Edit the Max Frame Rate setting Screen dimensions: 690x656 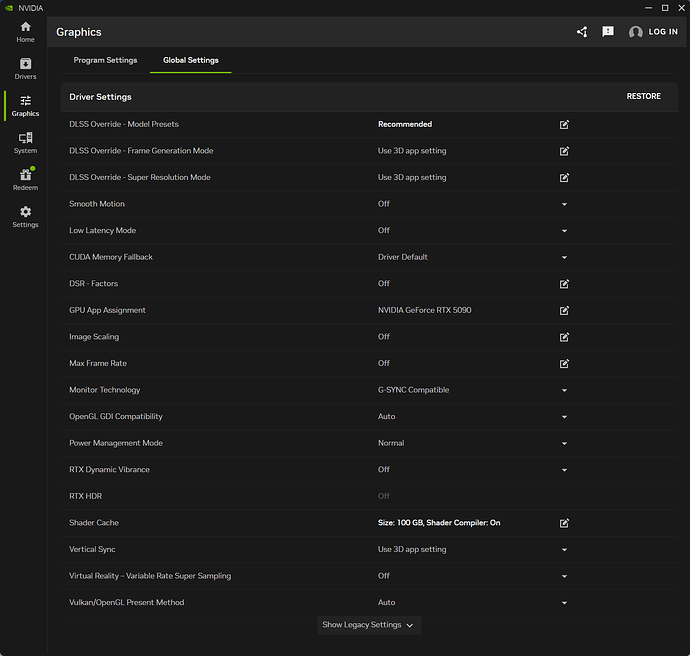564,363
